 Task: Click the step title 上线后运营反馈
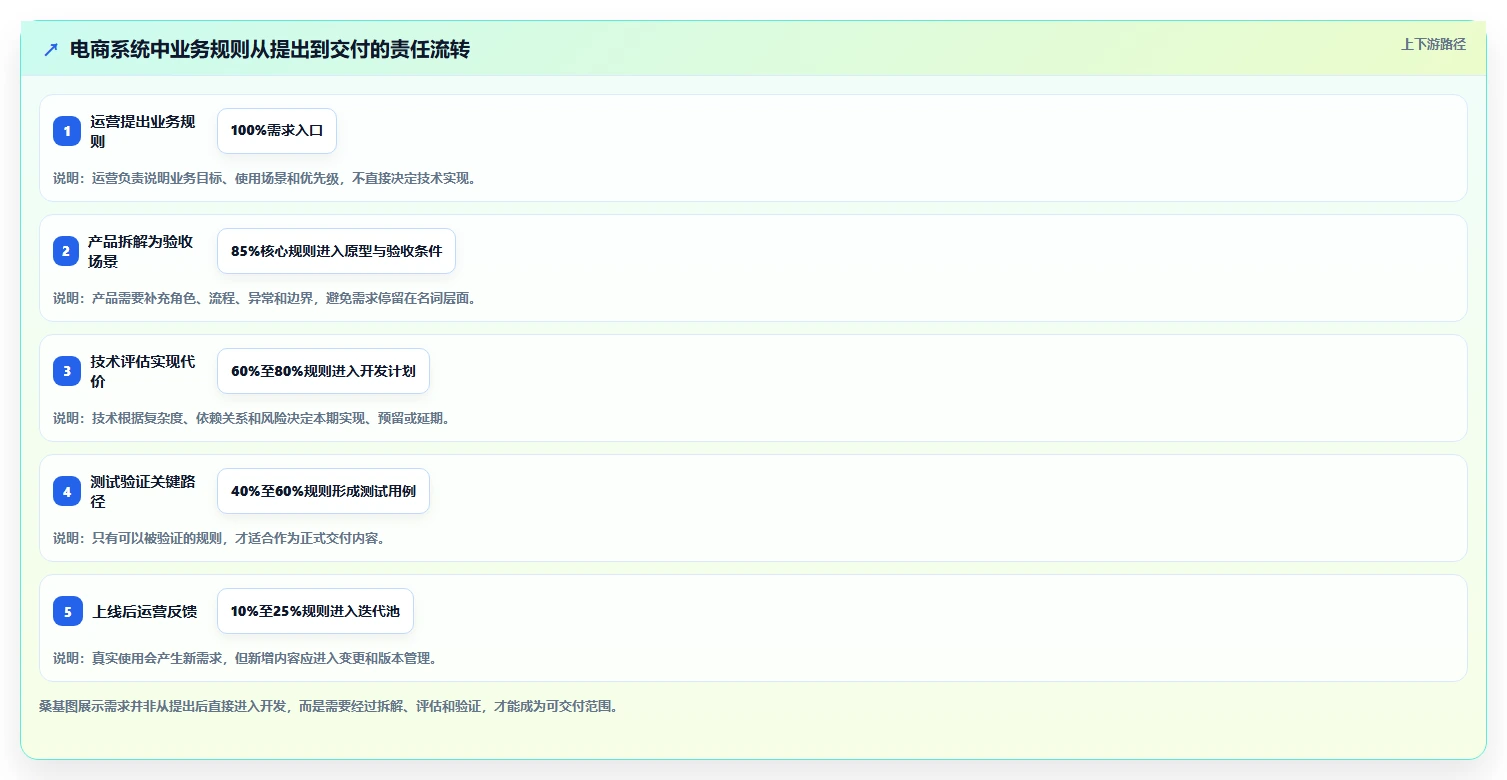point(145,611)
